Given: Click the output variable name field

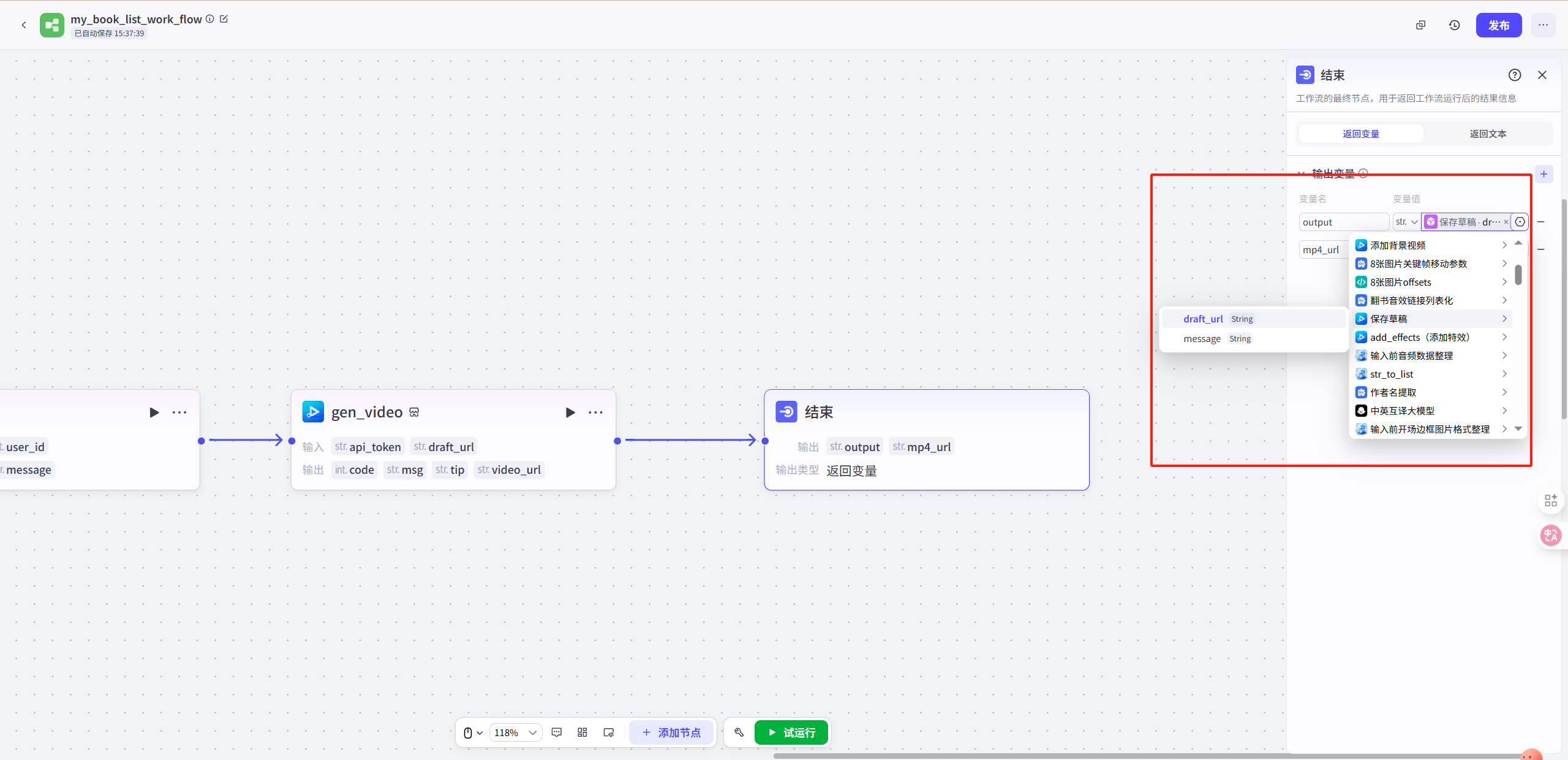Looking at the screenshot, I should pyautogui.click(x=1343, y=222).
